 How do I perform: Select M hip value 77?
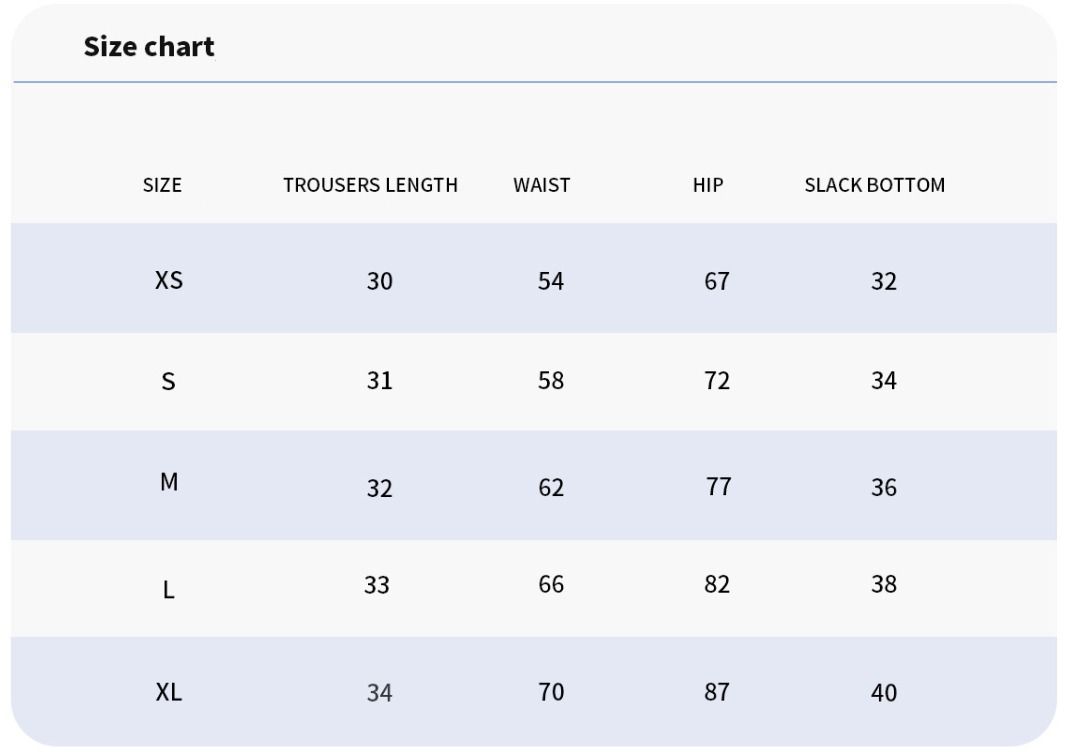[719, 486]
